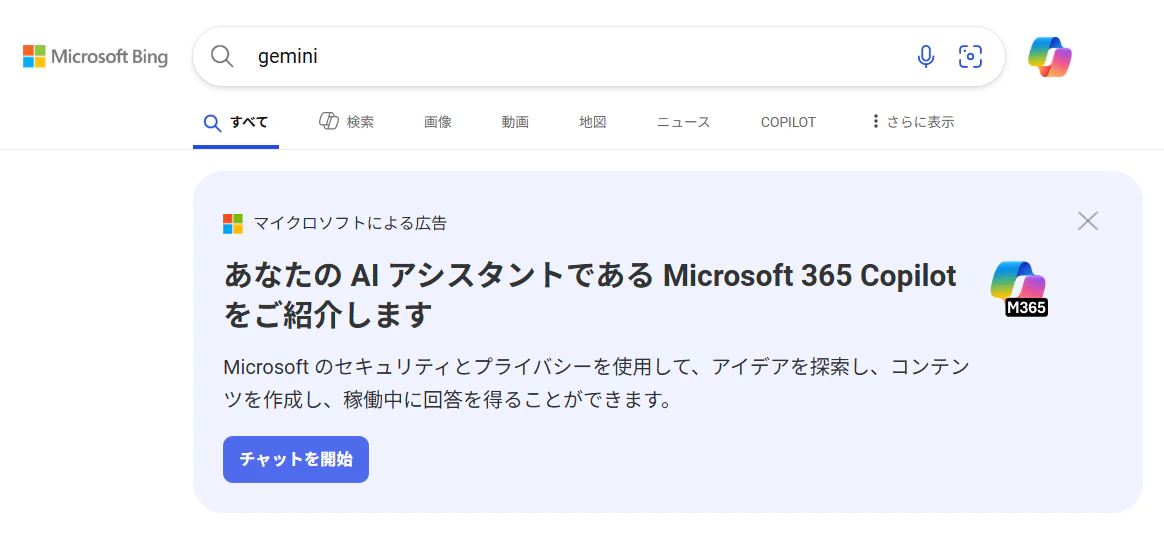Click the チャットを開始 button
The image size is (1164, 539).
tap(295, 459)
